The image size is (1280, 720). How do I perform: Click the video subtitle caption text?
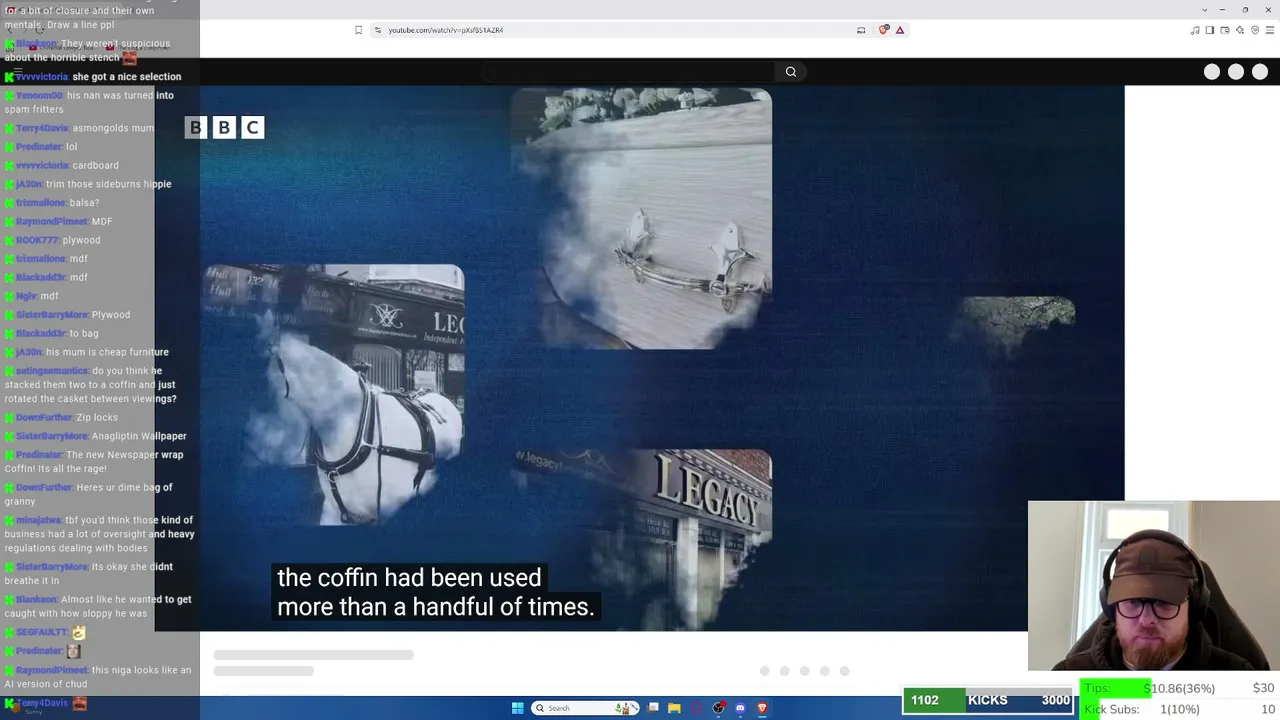tap(436, 592)
